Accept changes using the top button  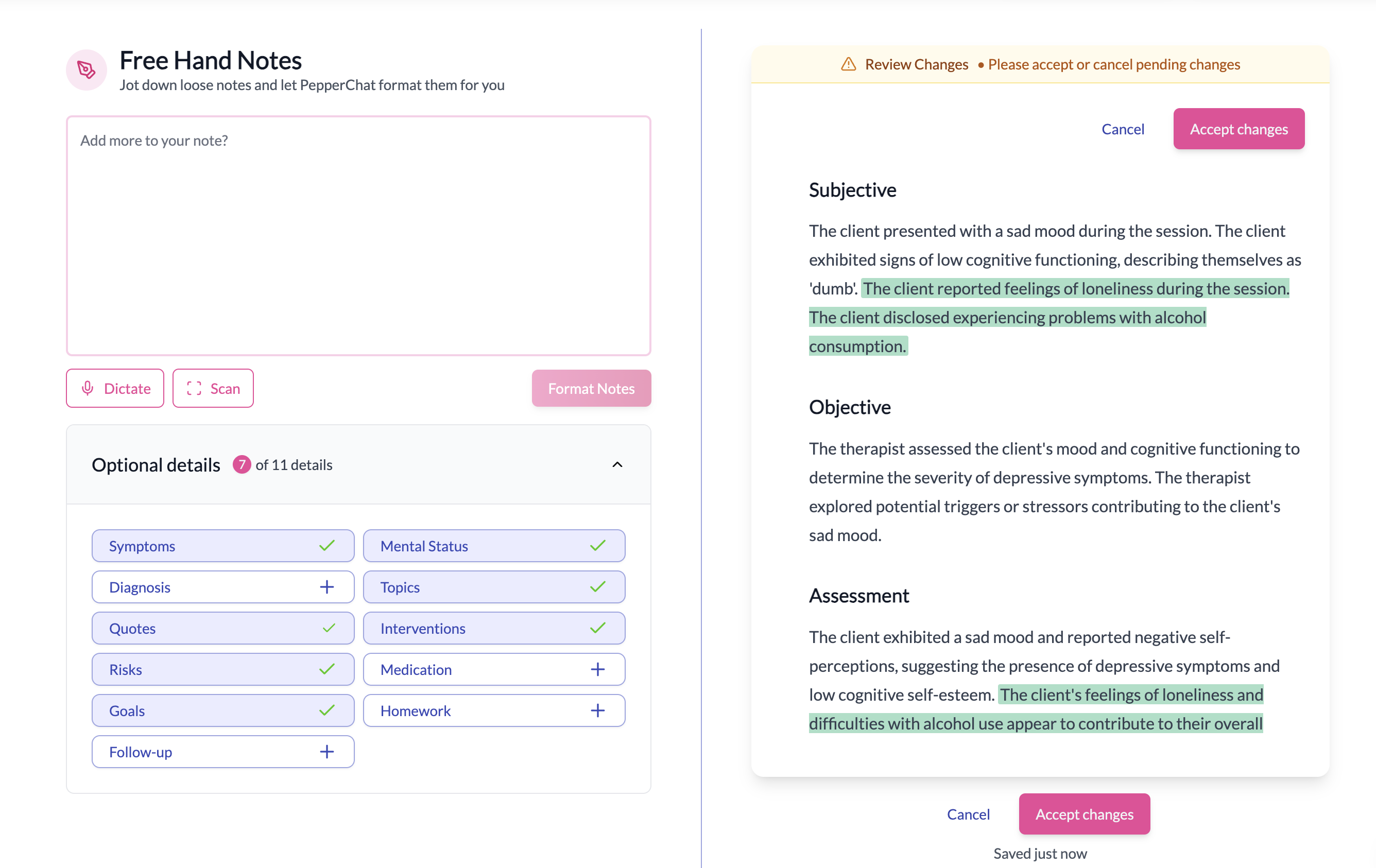tap(1239, 129)
